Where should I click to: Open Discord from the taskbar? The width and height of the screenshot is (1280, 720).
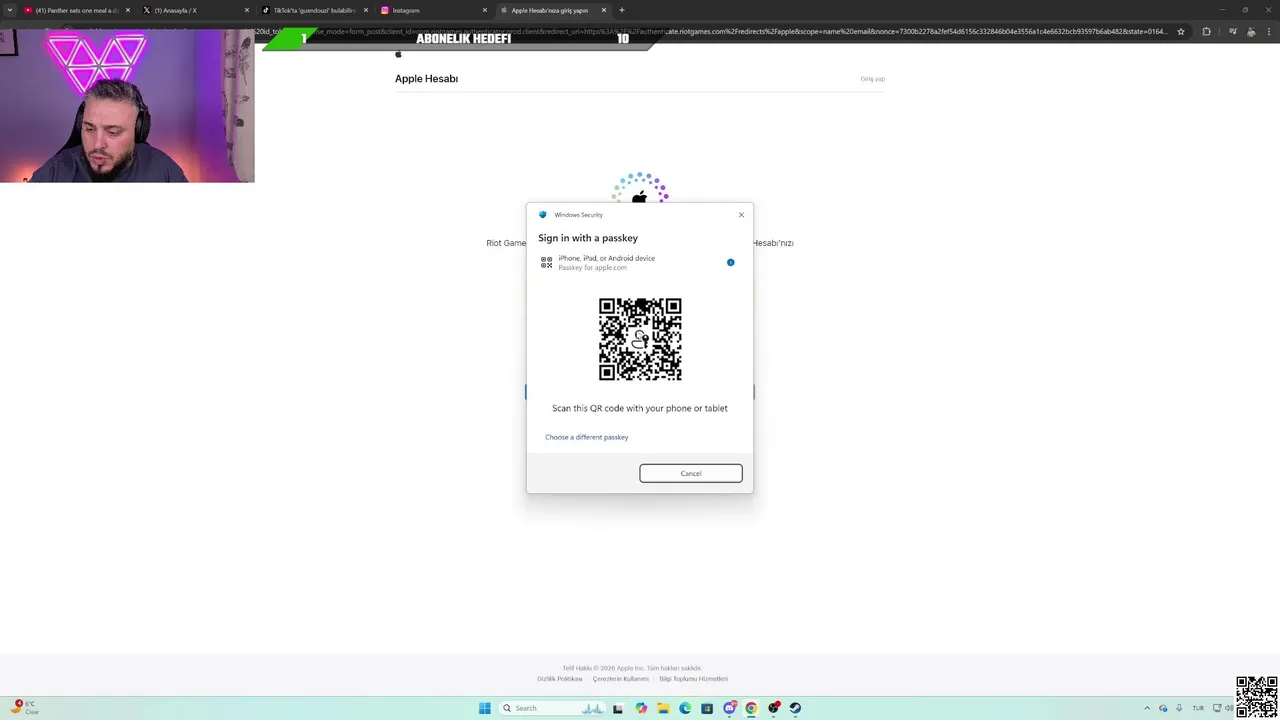click(x=729, y=708)
